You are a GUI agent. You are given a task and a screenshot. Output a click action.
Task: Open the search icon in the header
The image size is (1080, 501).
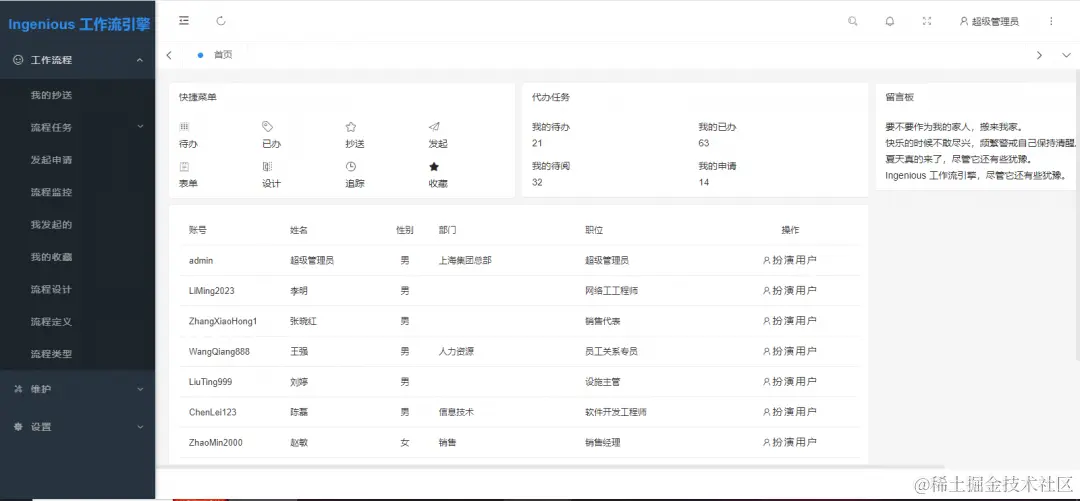[853, 21]
